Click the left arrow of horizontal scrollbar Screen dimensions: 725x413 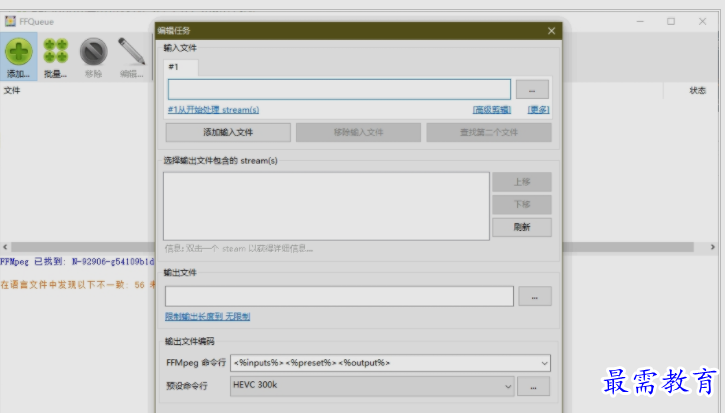pyautogui.click(x=5, y=247)
